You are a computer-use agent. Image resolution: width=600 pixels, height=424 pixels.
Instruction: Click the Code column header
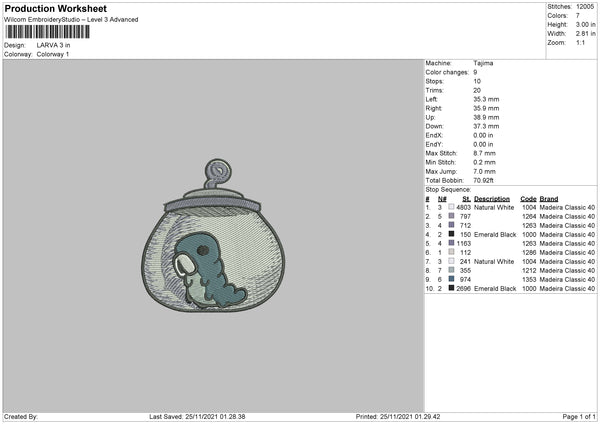pos(529,198)
